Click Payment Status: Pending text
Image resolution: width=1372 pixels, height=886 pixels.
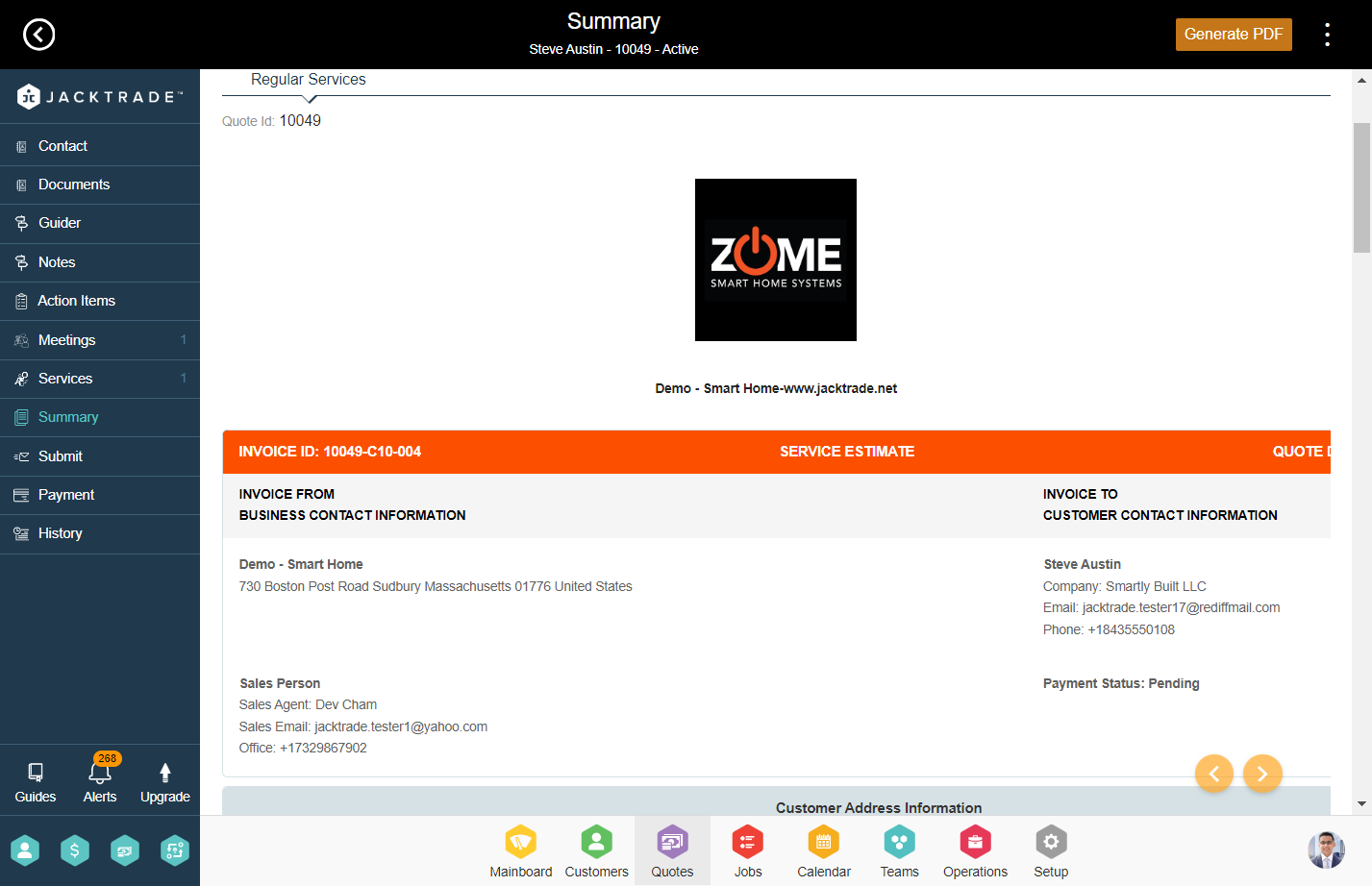tap(1121, 683)
